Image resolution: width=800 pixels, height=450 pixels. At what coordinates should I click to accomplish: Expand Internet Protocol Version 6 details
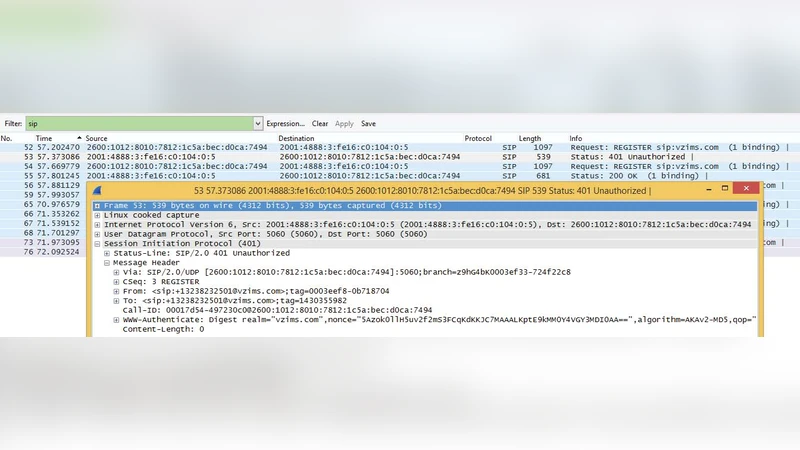click(97, 225)
